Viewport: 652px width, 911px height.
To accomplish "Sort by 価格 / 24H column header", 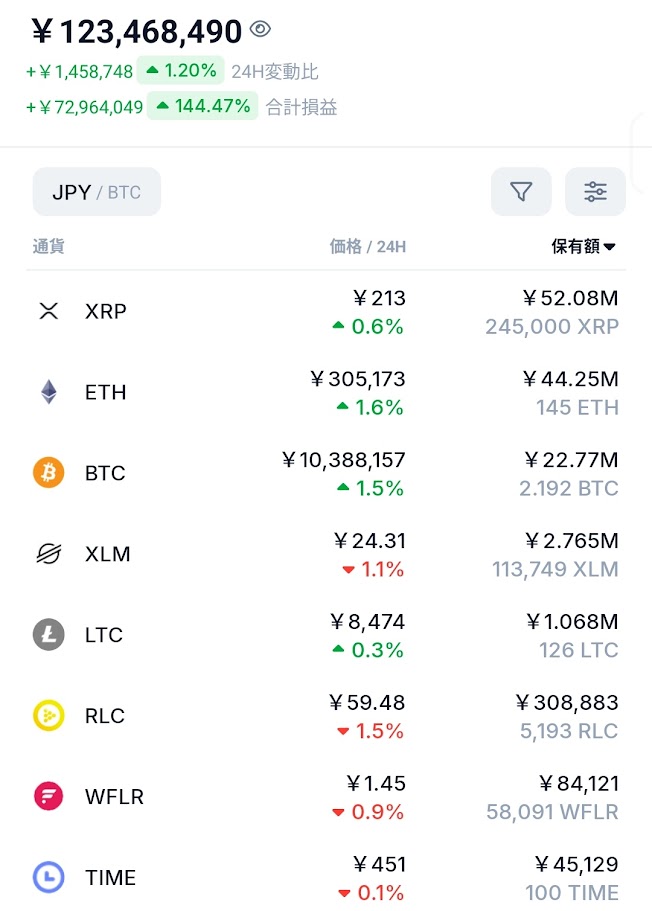I will (x=367, y=247).
